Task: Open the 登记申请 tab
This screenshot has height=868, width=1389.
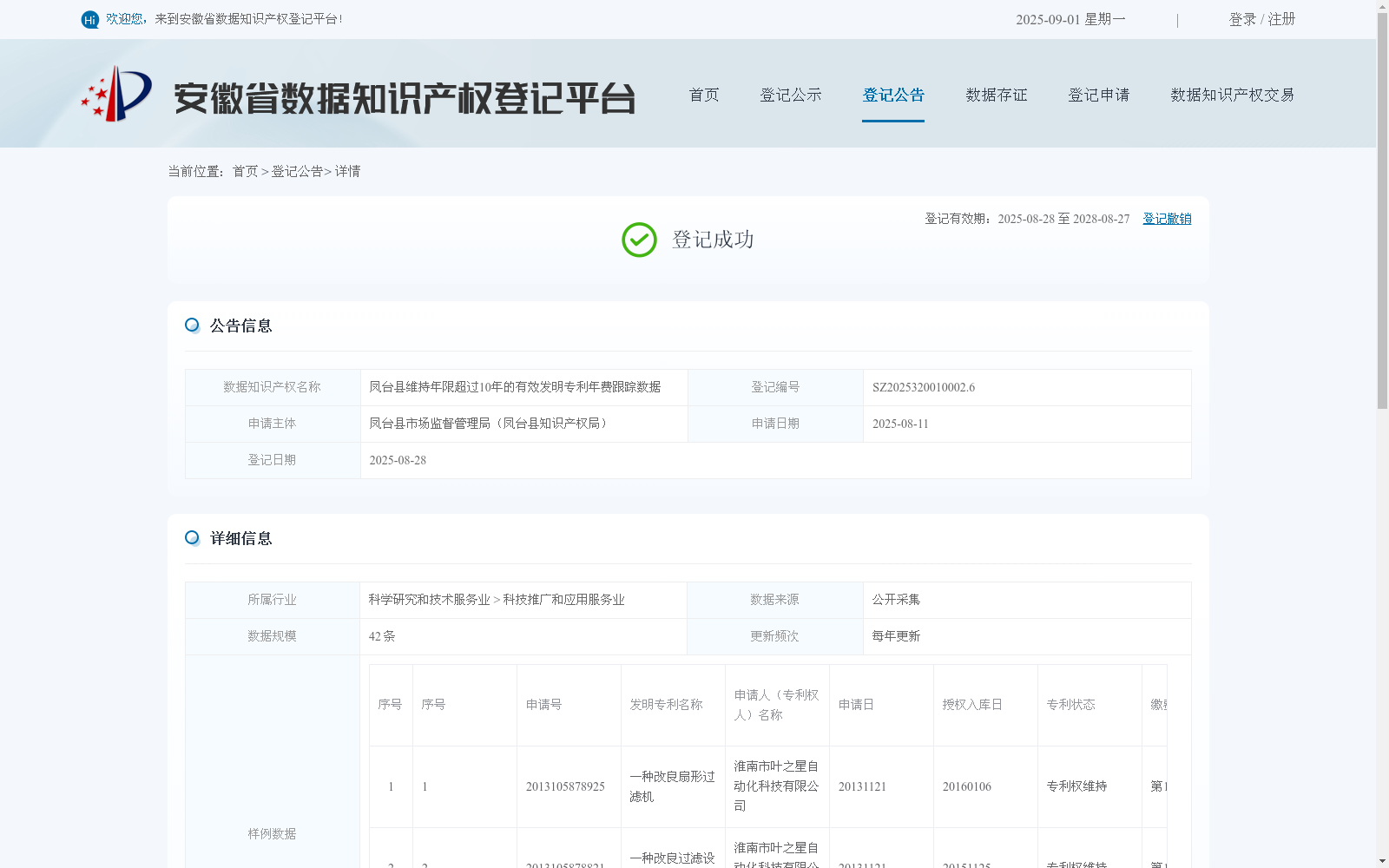Action: click(1099, 95)
